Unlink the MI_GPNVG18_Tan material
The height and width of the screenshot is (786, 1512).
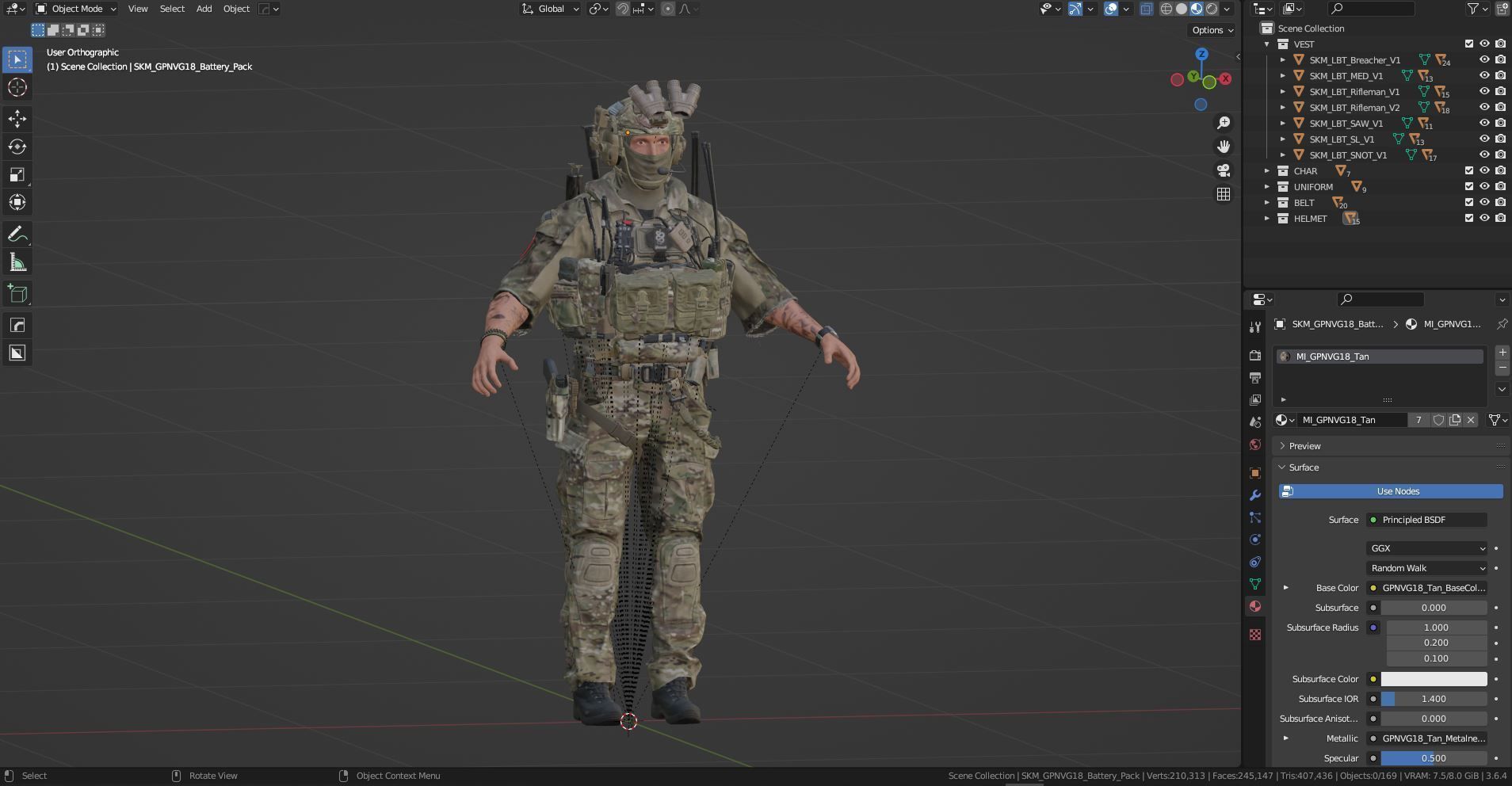tap(1471, 420)
